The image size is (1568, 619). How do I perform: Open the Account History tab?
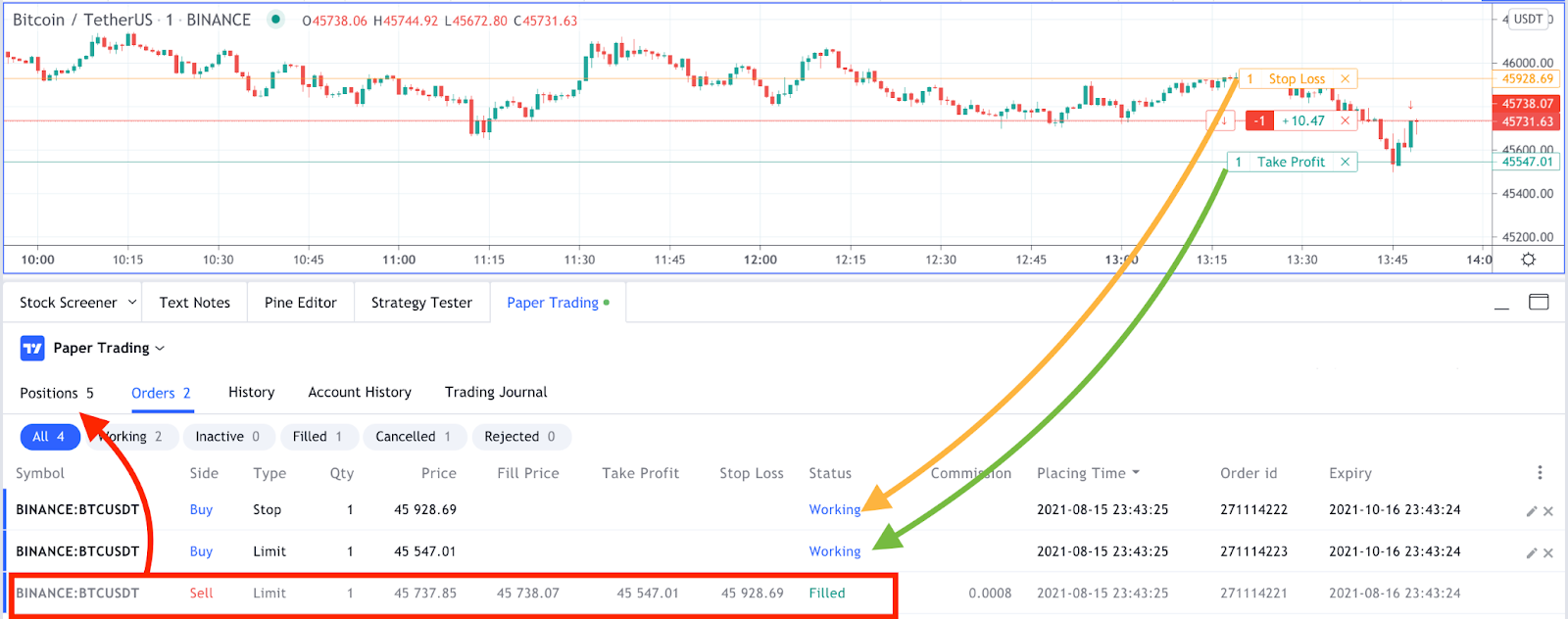pos(360,392)
